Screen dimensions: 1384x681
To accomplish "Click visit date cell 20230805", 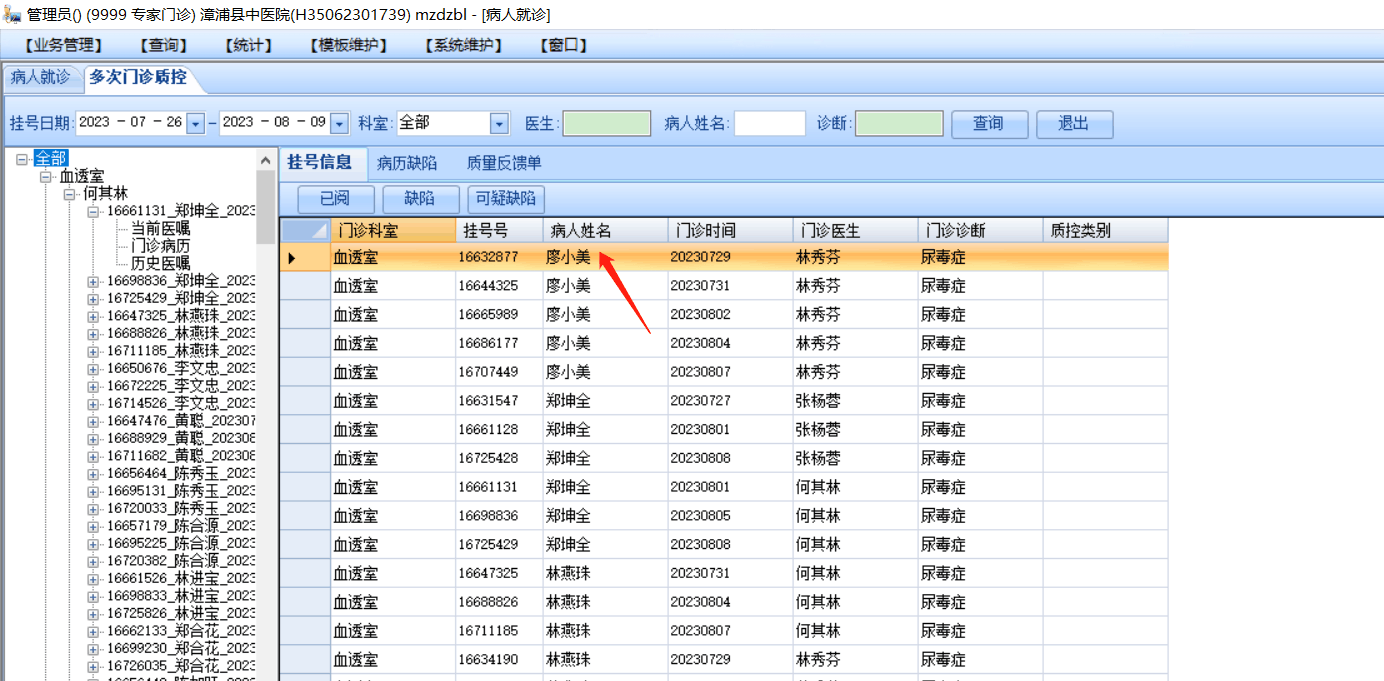I will pos(730,516).
